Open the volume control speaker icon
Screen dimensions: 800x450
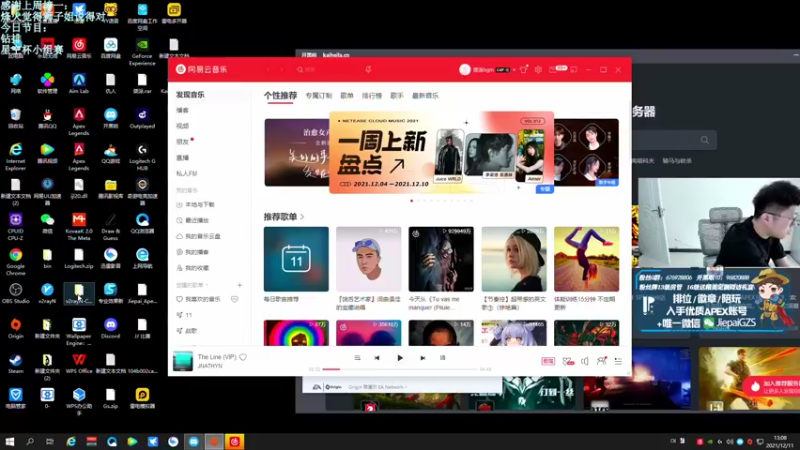pos(585,361)
